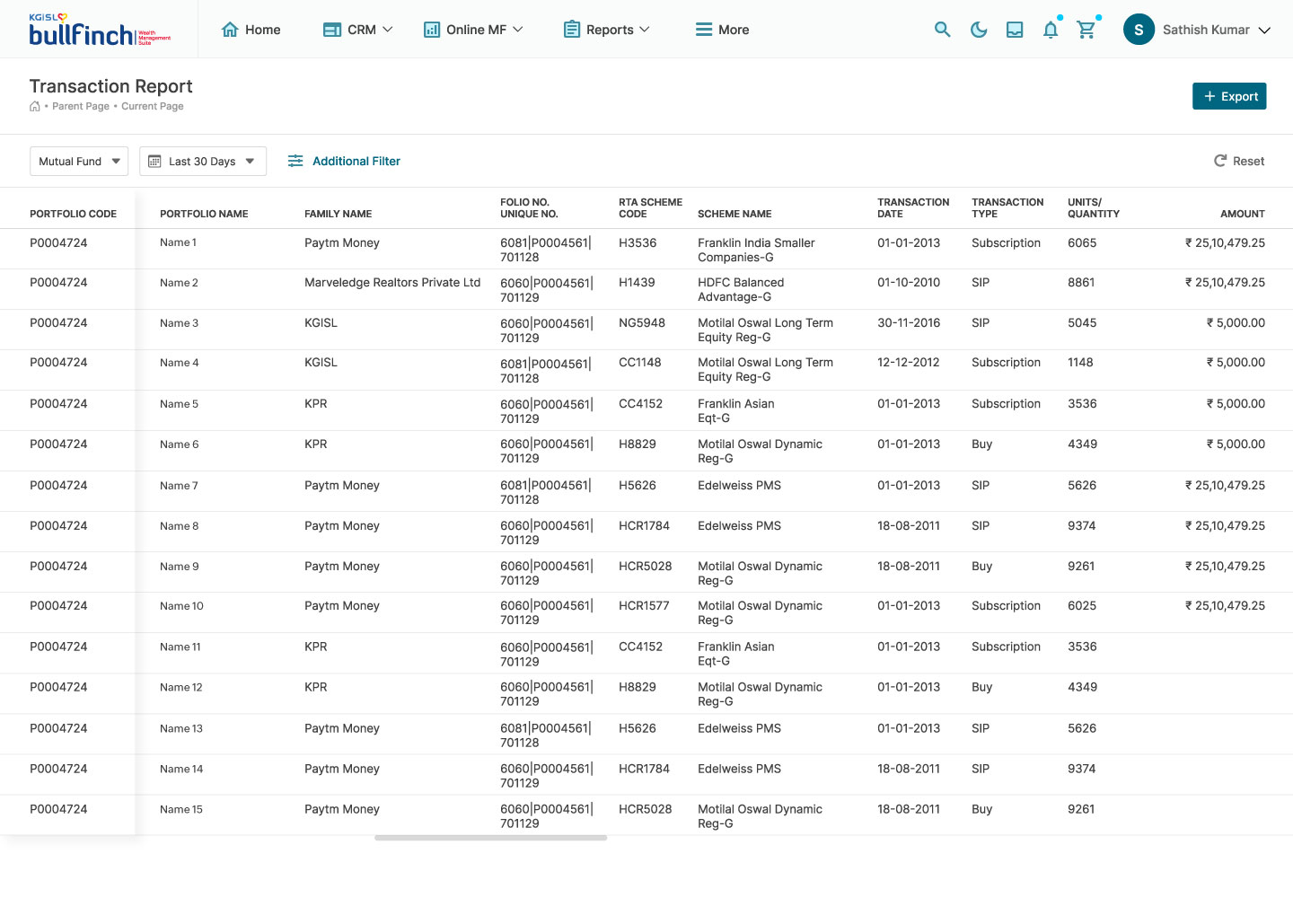The width and height of the screenshot is (1293, 924).
Task: Open Additional Filter options
Action: (x=344, y=161)
